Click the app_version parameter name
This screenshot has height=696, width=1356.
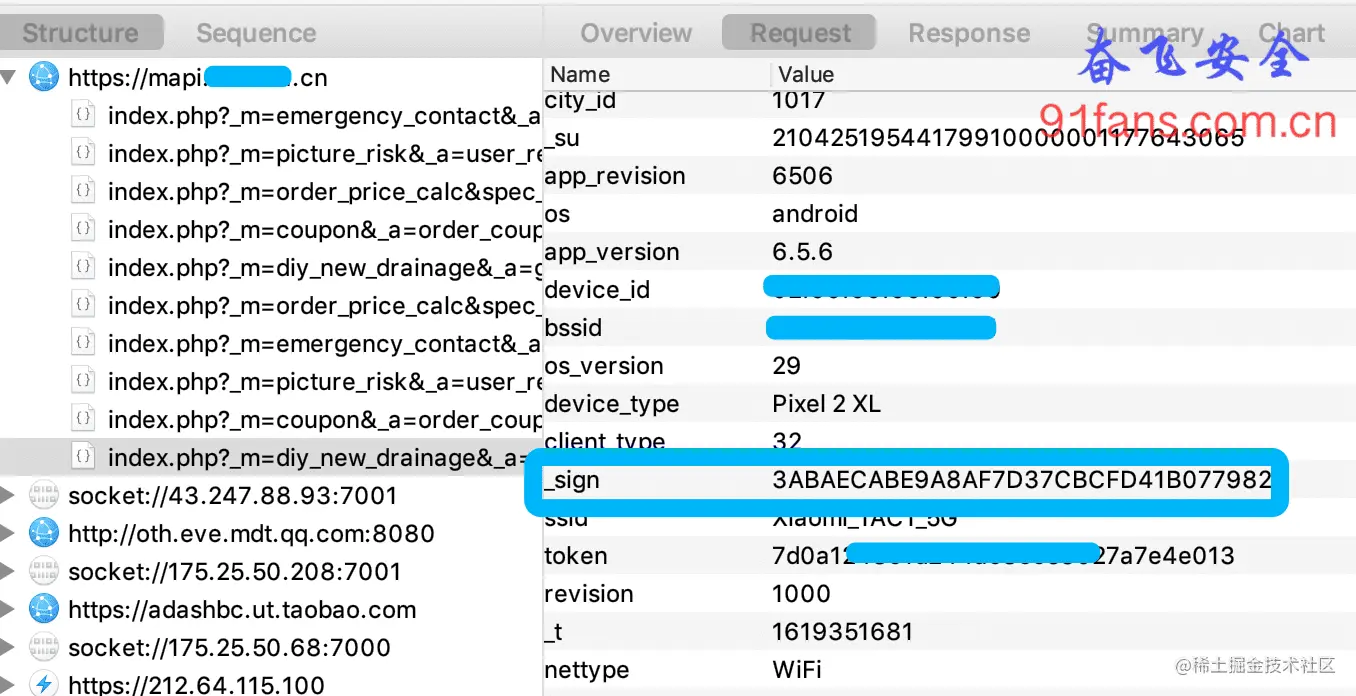point(612,252)
